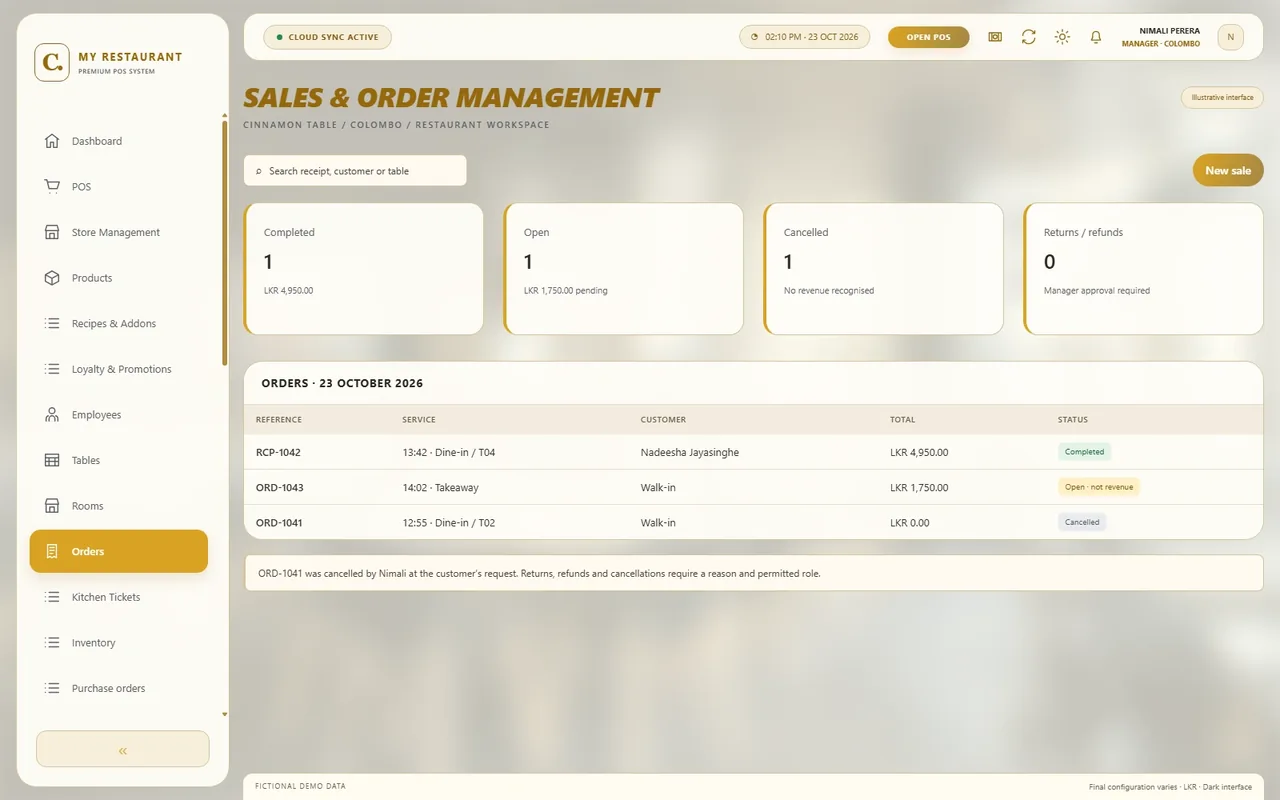The height and width of the screenshot is (800, 1280).
Task: Click the cash payment icon in header
Action: [x=995, y=37]
